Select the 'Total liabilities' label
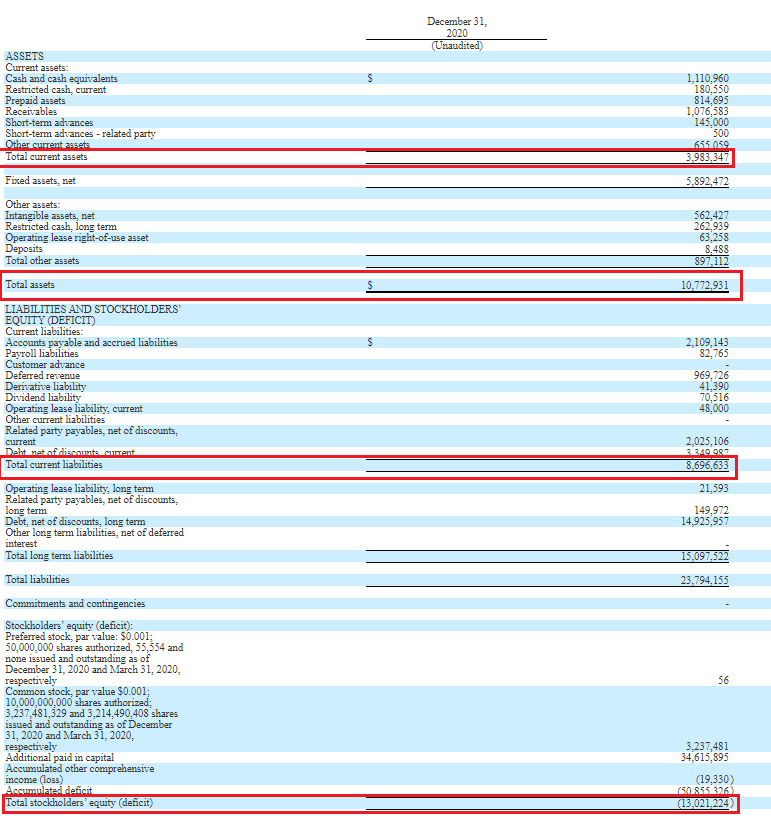 (x=37, y=580)
